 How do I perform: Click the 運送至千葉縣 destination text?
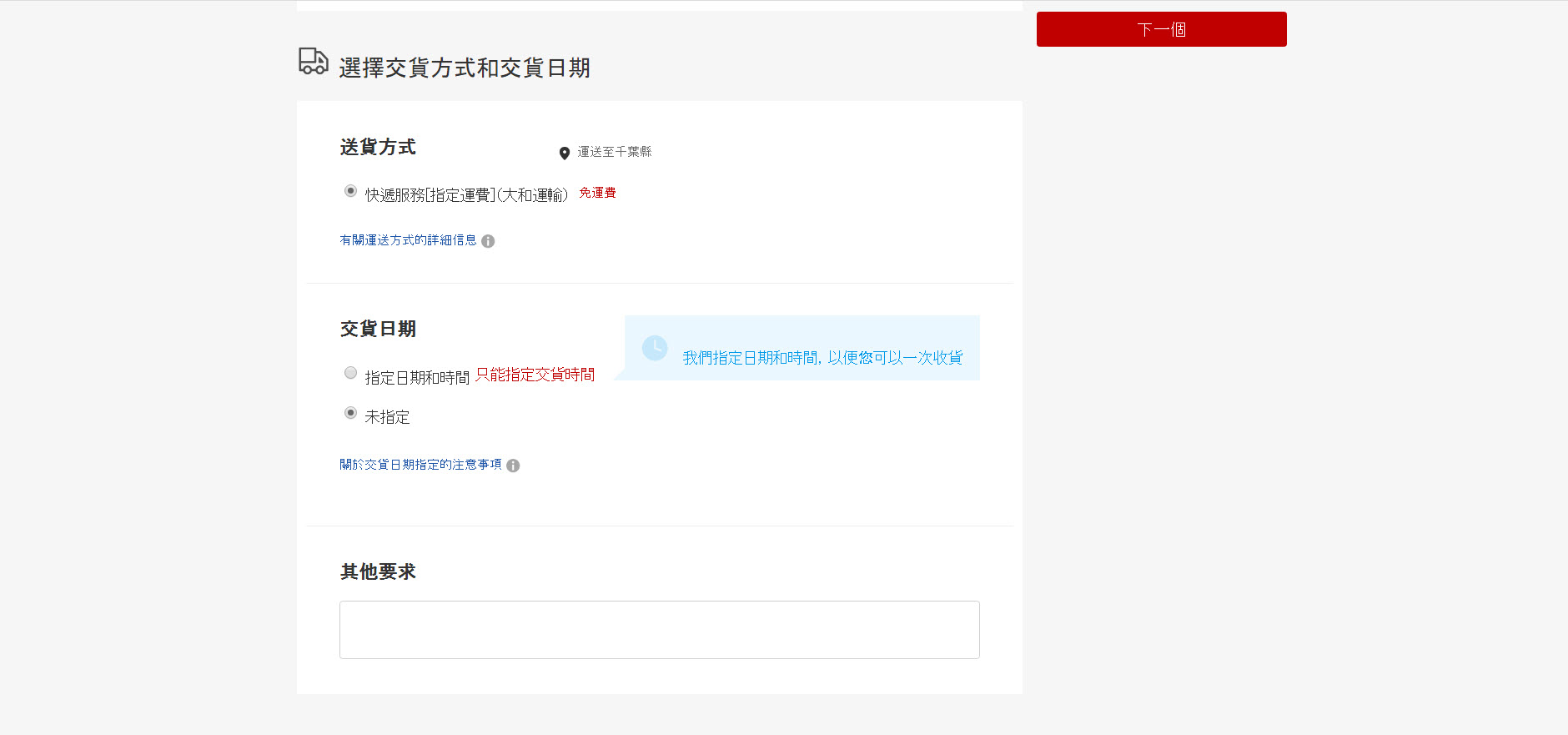click(x=615, y=152)
